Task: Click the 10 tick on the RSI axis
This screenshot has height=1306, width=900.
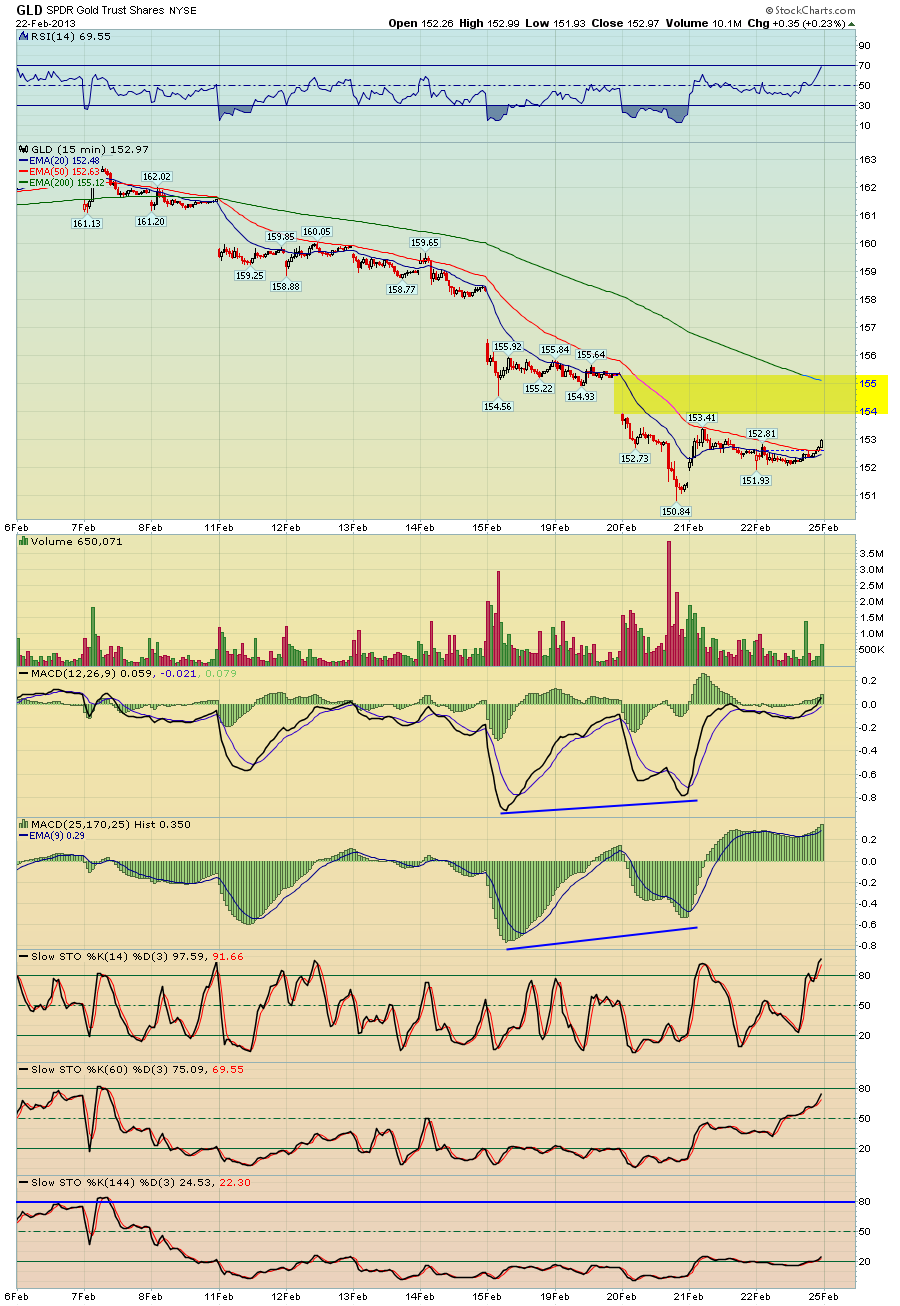Action: pyautogui.click(x=865, y=125)
